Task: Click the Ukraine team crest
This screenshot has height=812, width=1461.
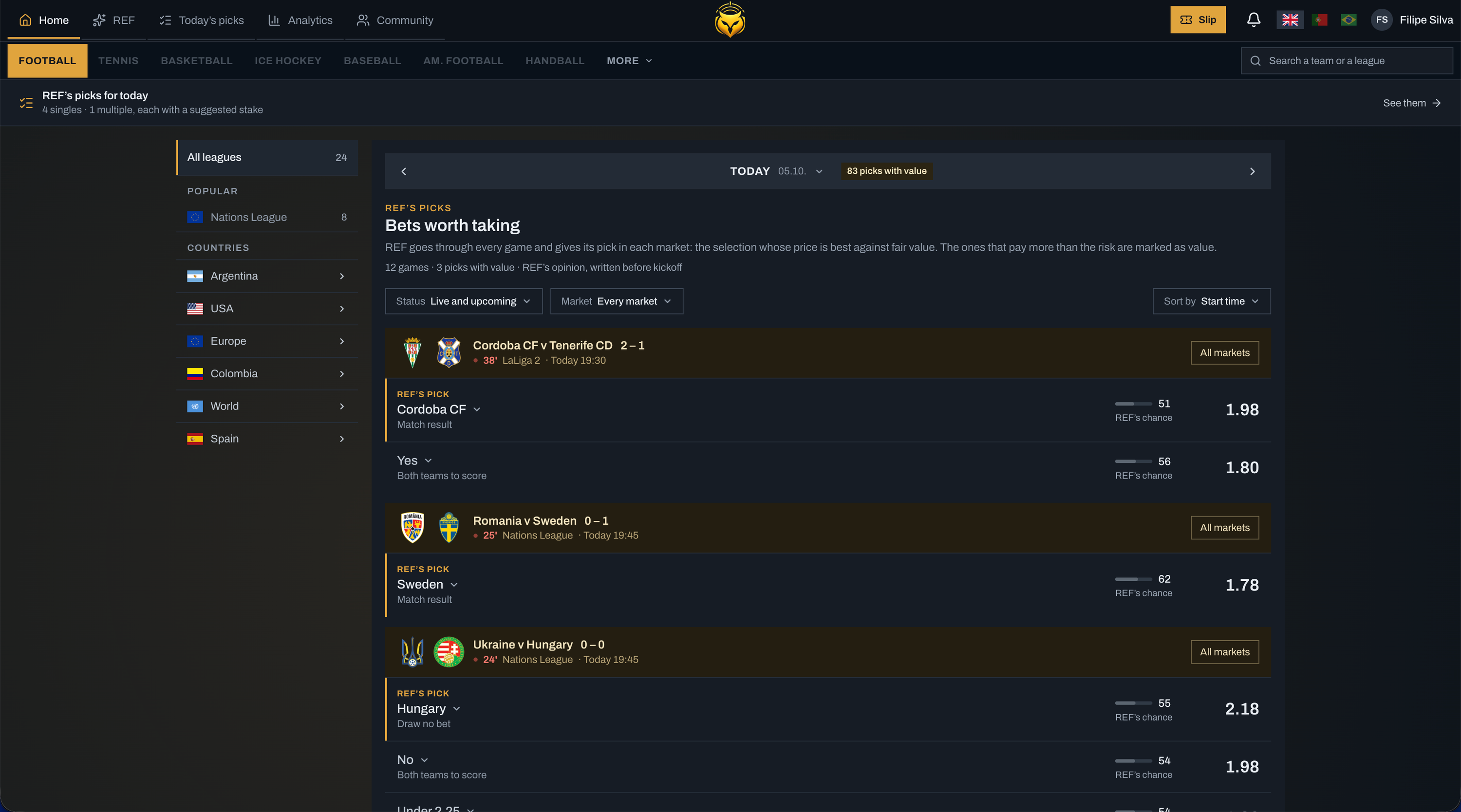Action: (412, 651)
